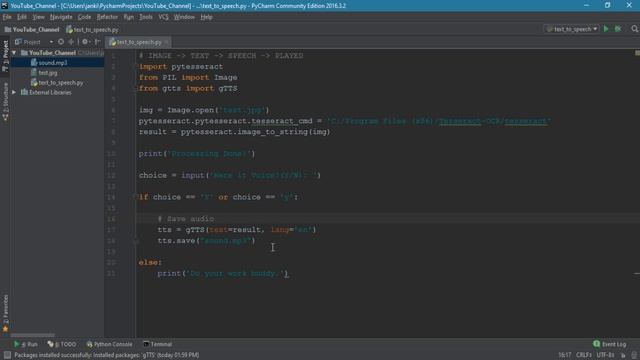Select test.jpg in the project tree
Screen dimensions: 640x360
(48, 73)
